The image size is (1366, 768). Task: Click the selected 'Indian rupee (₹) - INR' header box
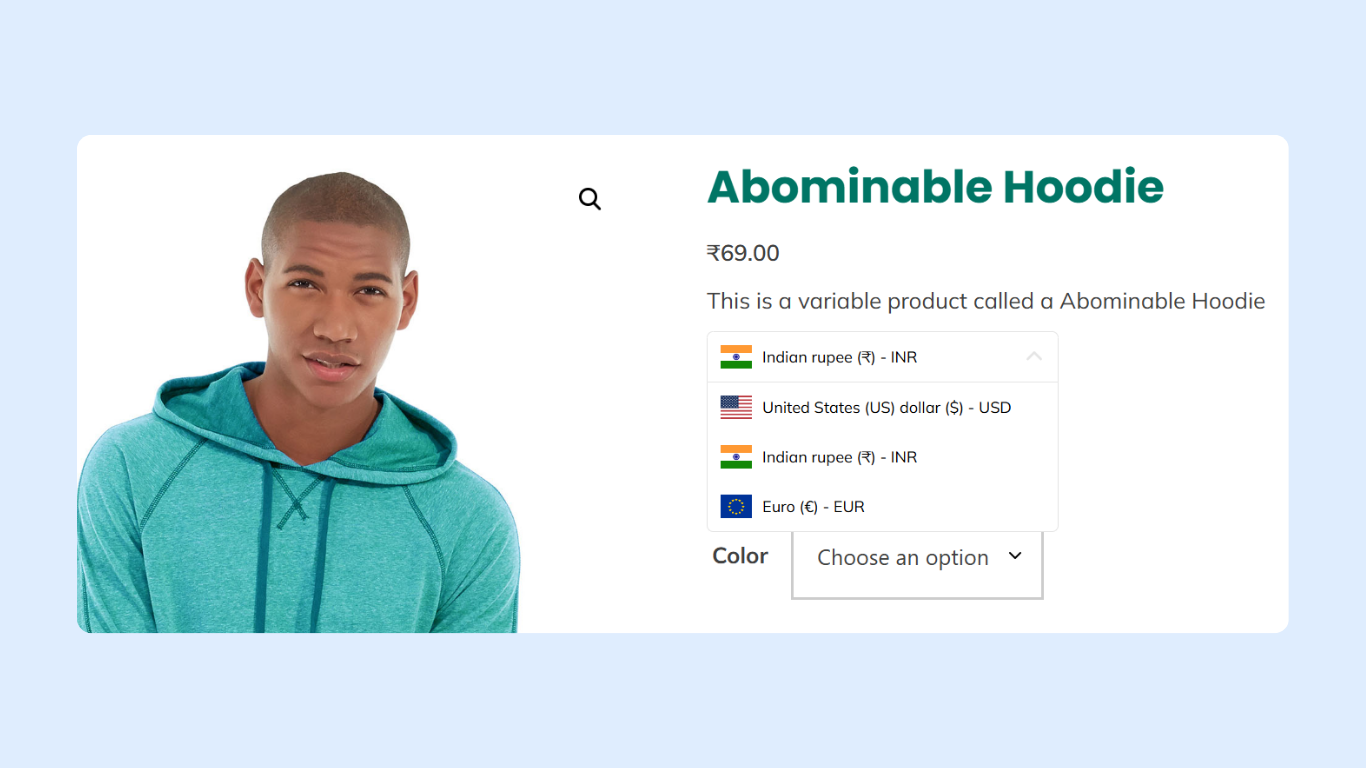pyautogui.click(x=882, y=357)
